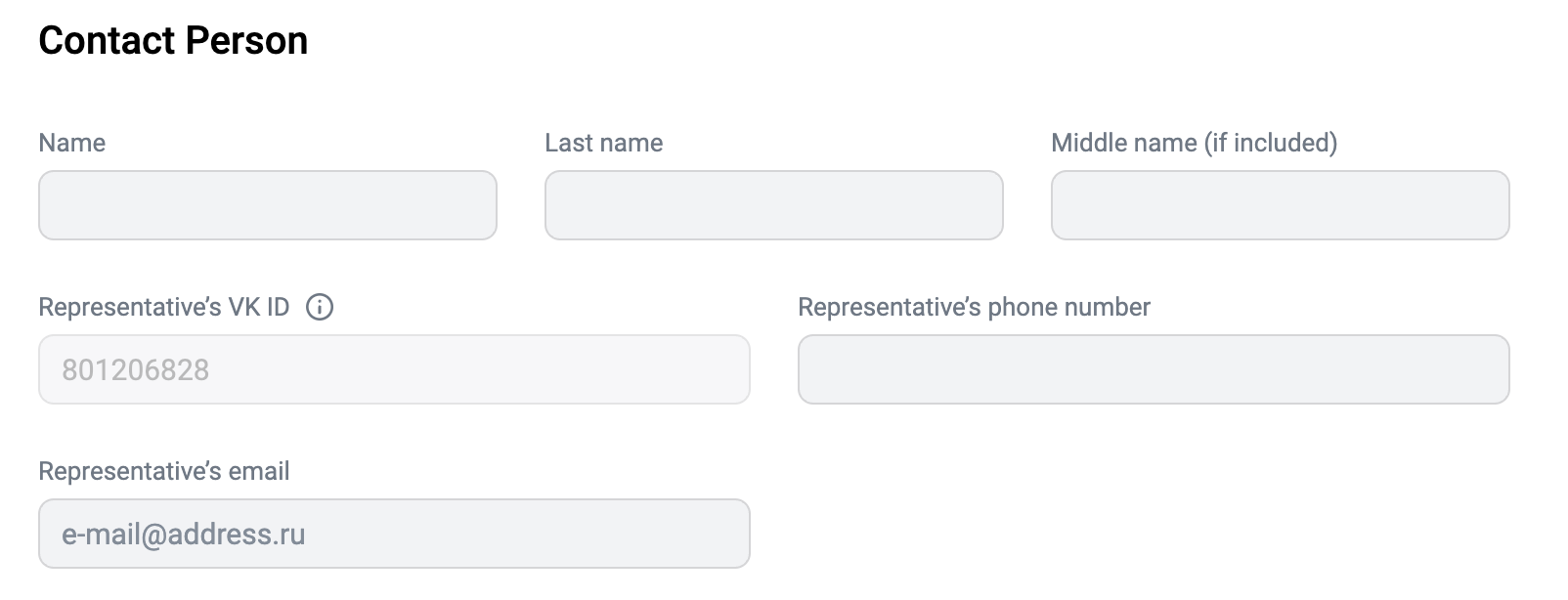Click the 'Middle name (if included)' label

click(x=1195, y=143)
